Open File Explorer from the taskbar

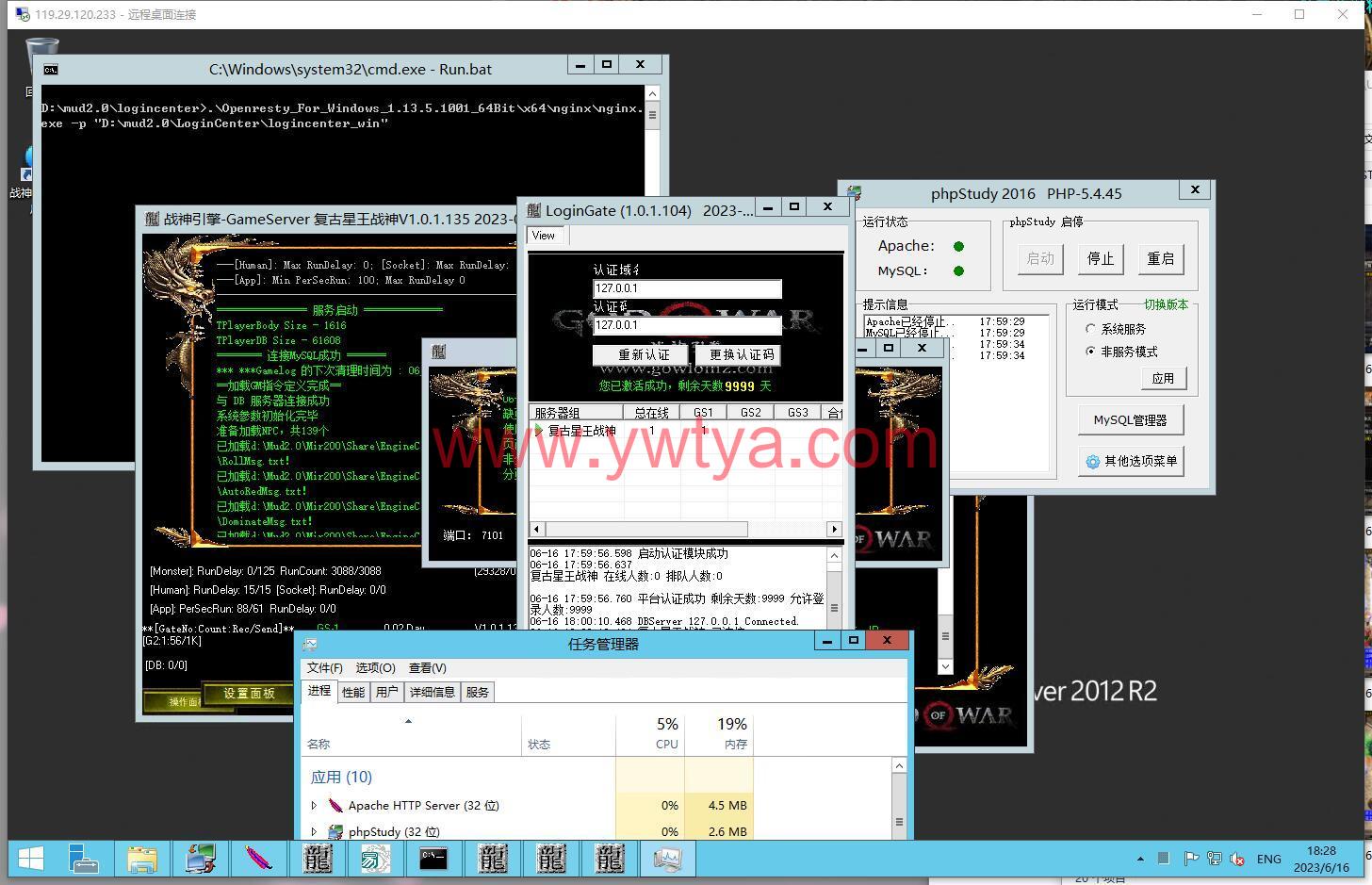142,859
